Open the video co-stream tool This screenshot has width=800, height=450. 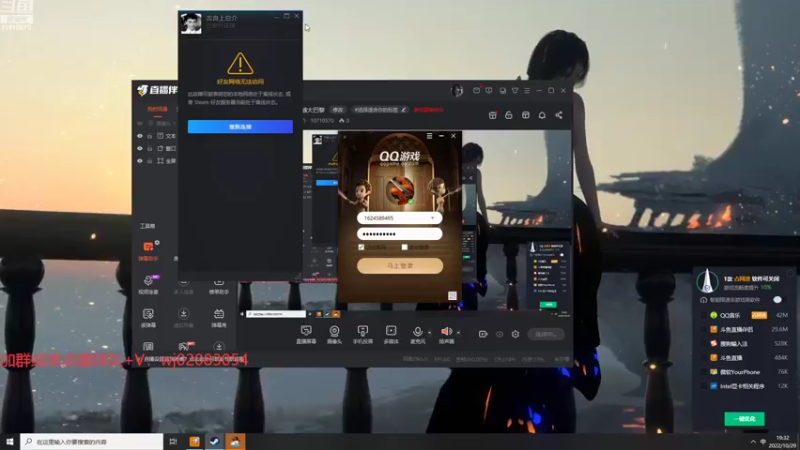click(x=148, y=284)
